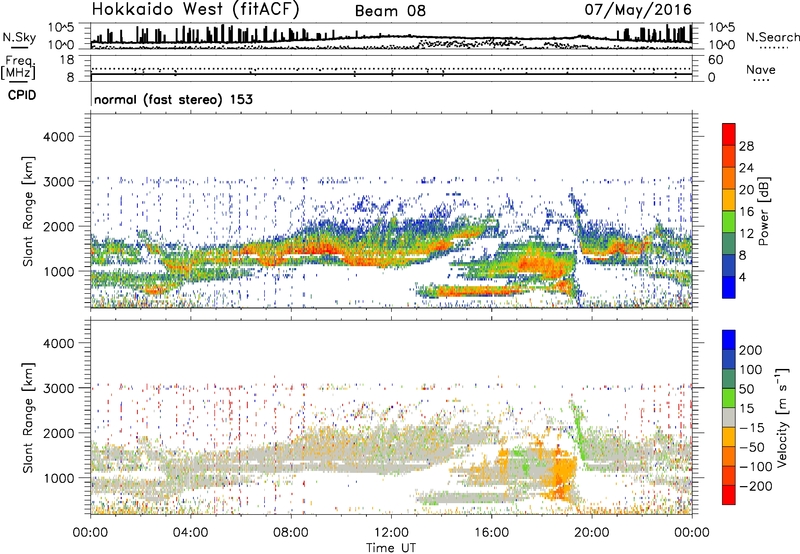Click the plot title "Hokkaido West (fitACF)"

[x=196, y=9]
